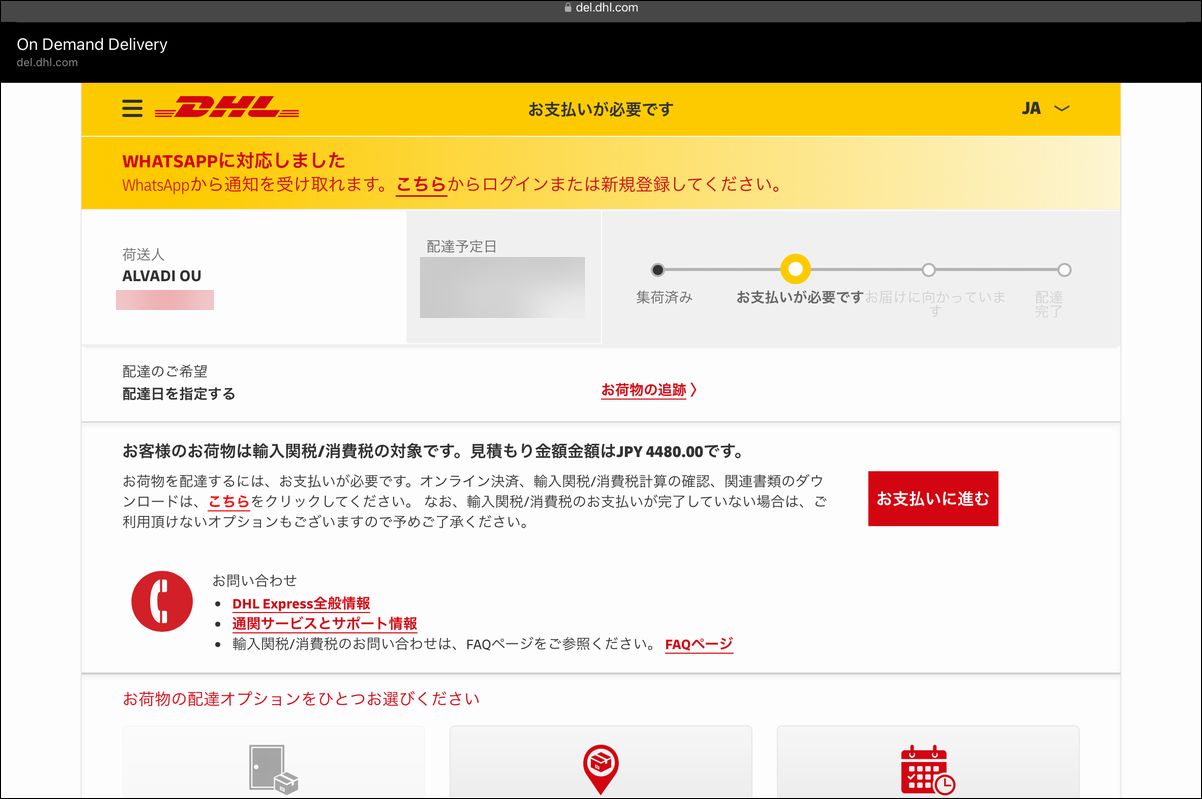Click the DHL logo
This screenshot has height=799, width=1202.
click(227, 108)
